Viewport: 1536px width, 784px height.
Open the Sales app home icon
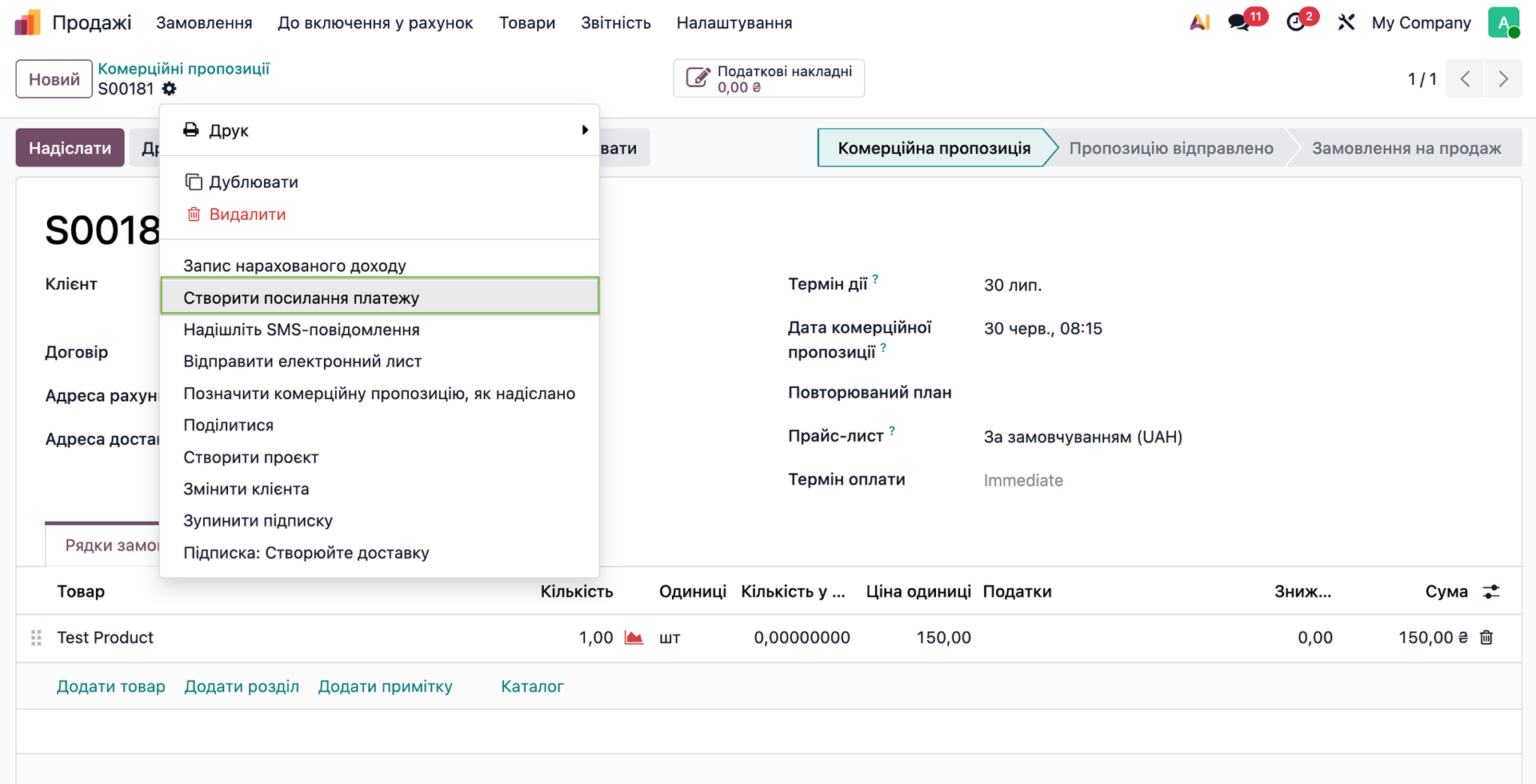tap(27, 22)
